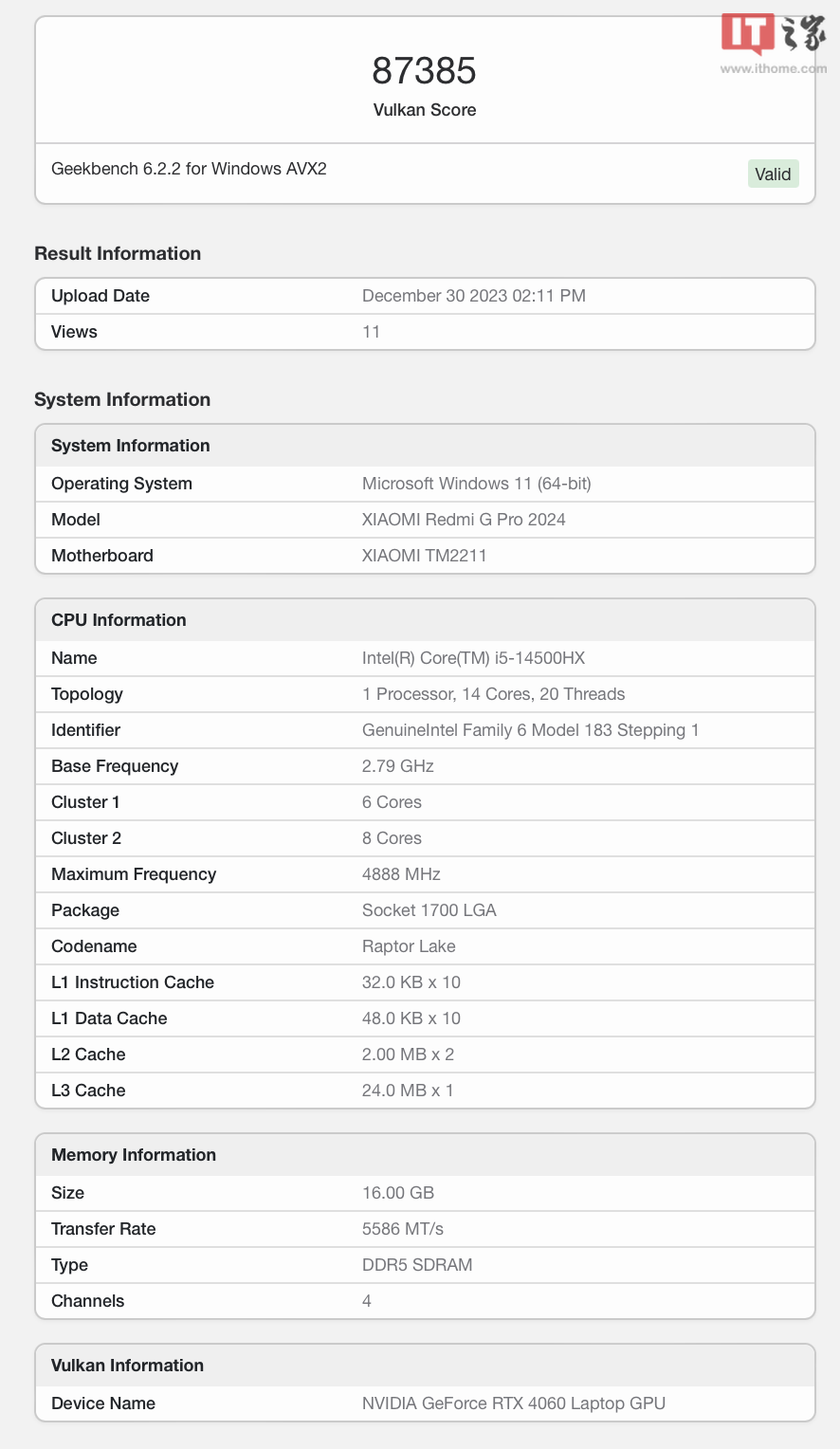Click the L2 Cache value 2.00 MB x 2
The image size is (840, 1449).
408,1055
